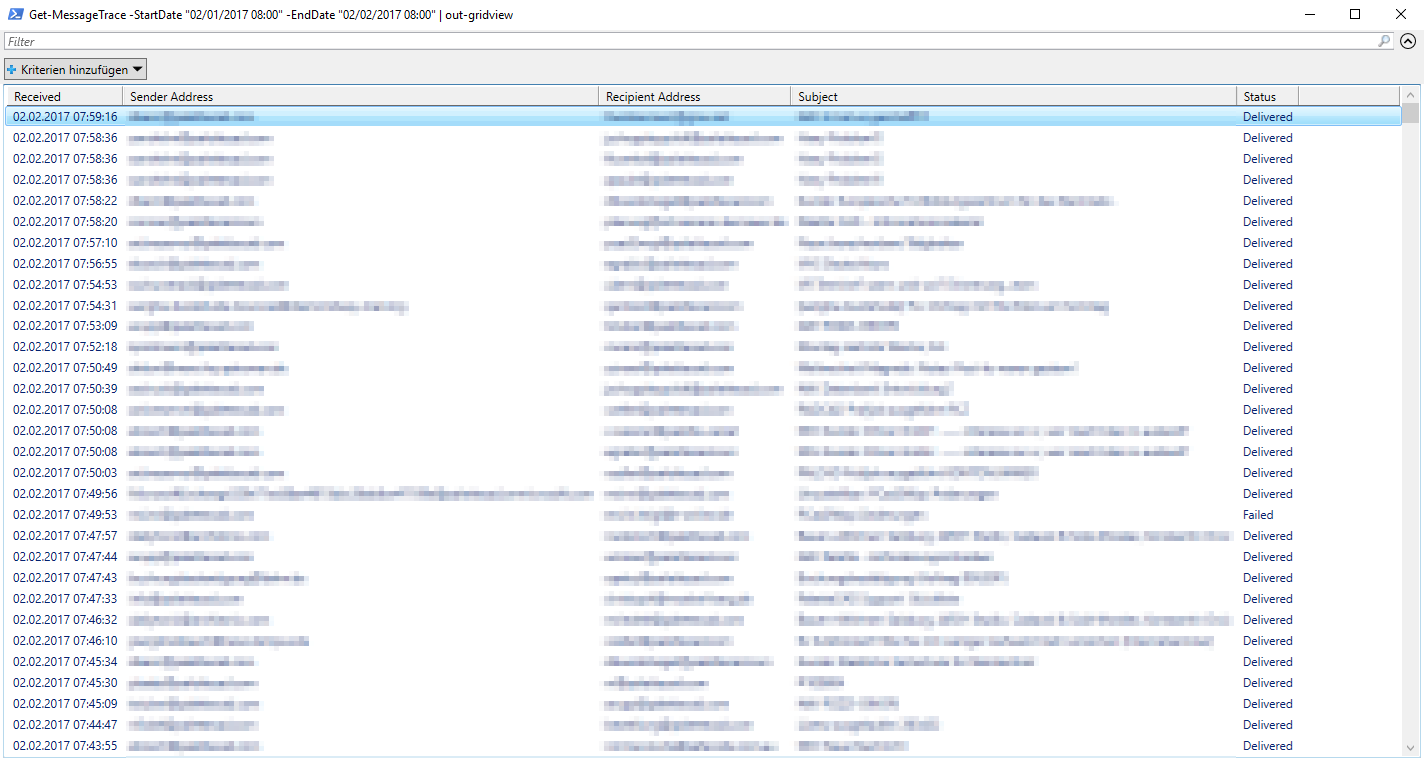Viewport: 1424px width, 758px height.
Task: Select the row received 02.02.2017 07:45:30
Action: click(703, 683)
